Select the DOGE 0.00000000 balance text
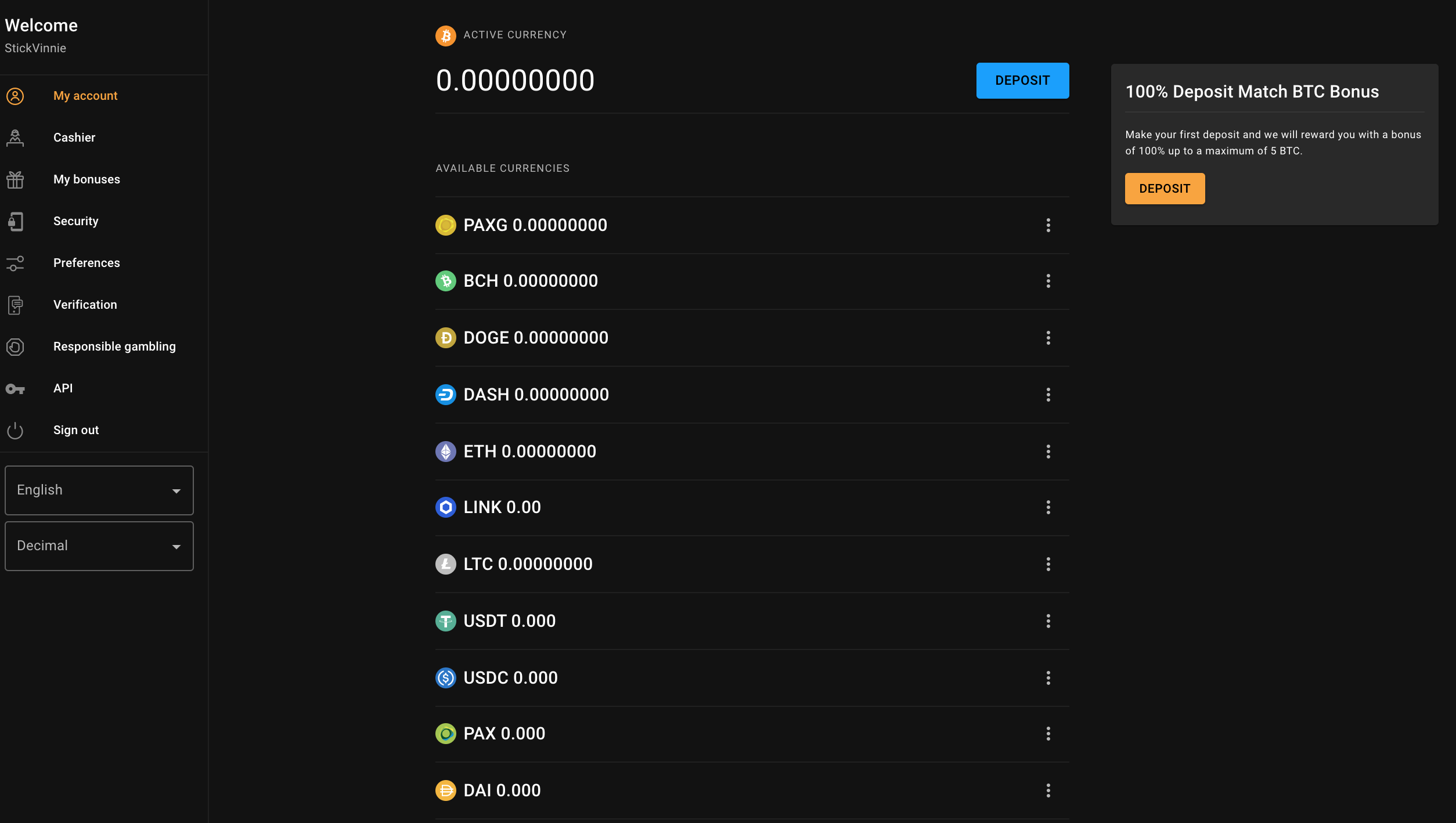 click(x=536, y=338)
